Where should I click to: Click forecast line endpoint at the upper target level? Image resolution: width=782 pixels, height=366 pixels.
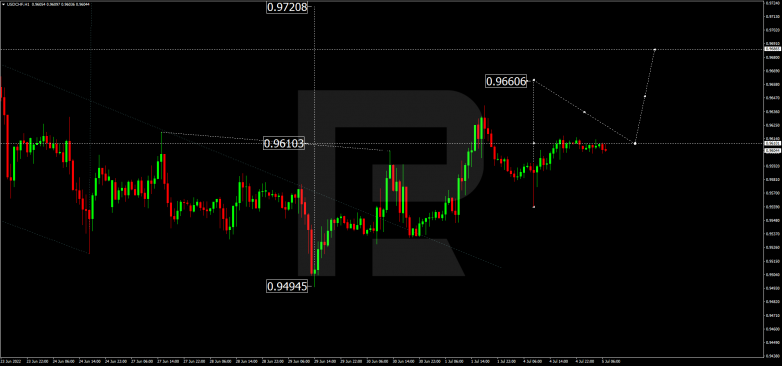655,49
